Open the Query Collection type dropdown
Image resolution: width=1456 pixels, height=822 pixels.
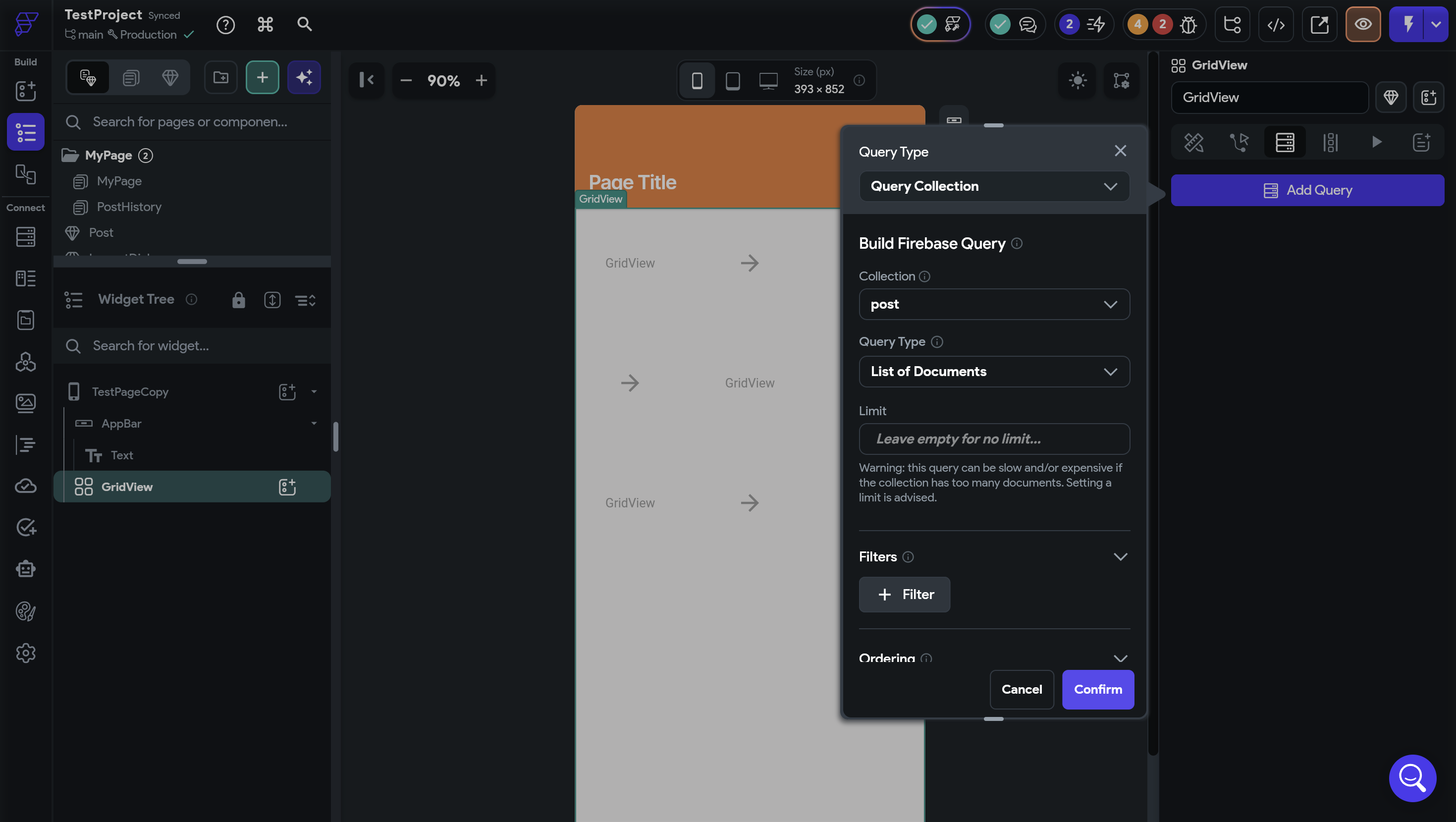click(994, 186)
